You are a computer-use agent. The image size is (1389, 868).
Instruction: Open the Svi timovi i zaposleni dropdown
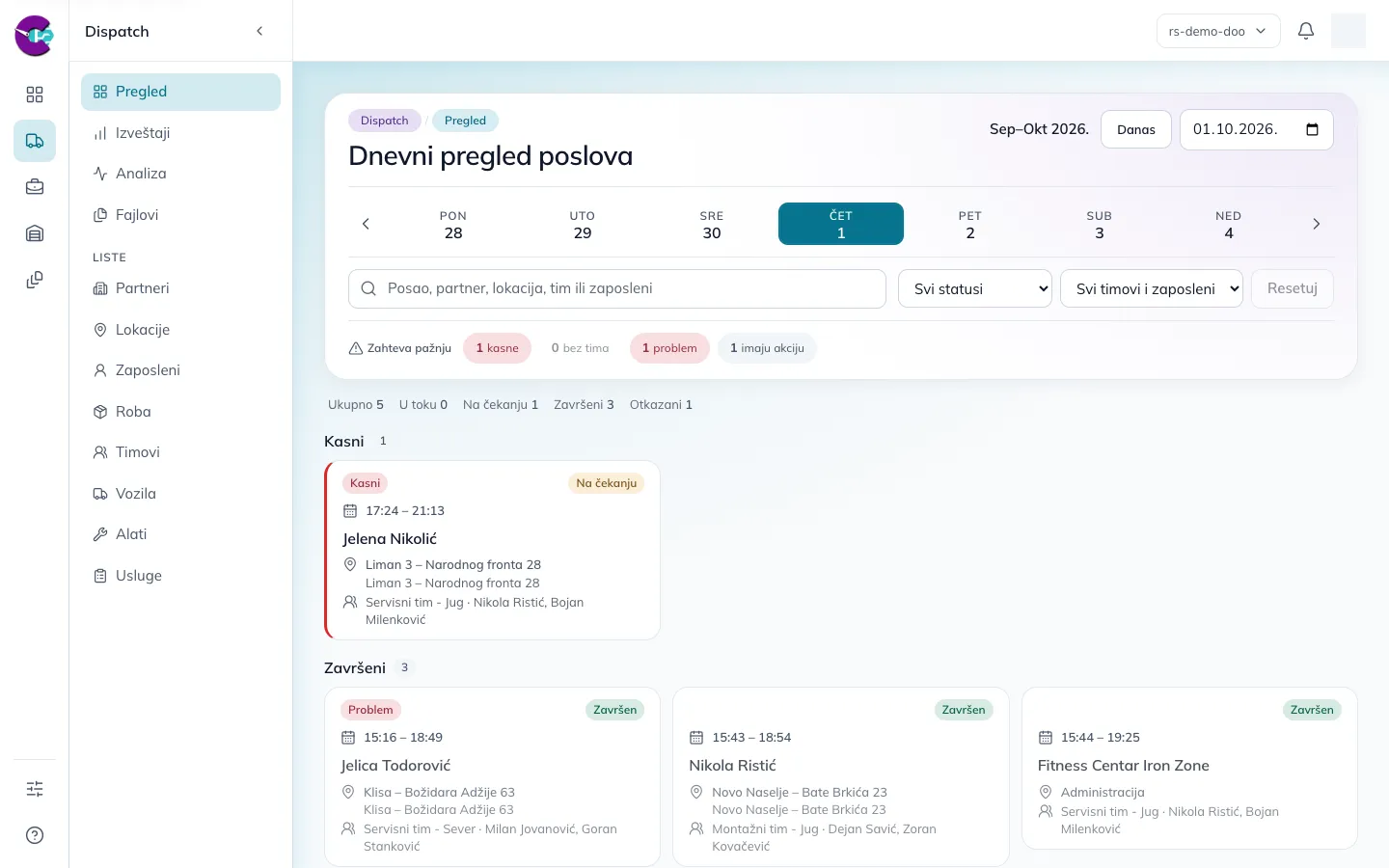[x=1152, y=288]
